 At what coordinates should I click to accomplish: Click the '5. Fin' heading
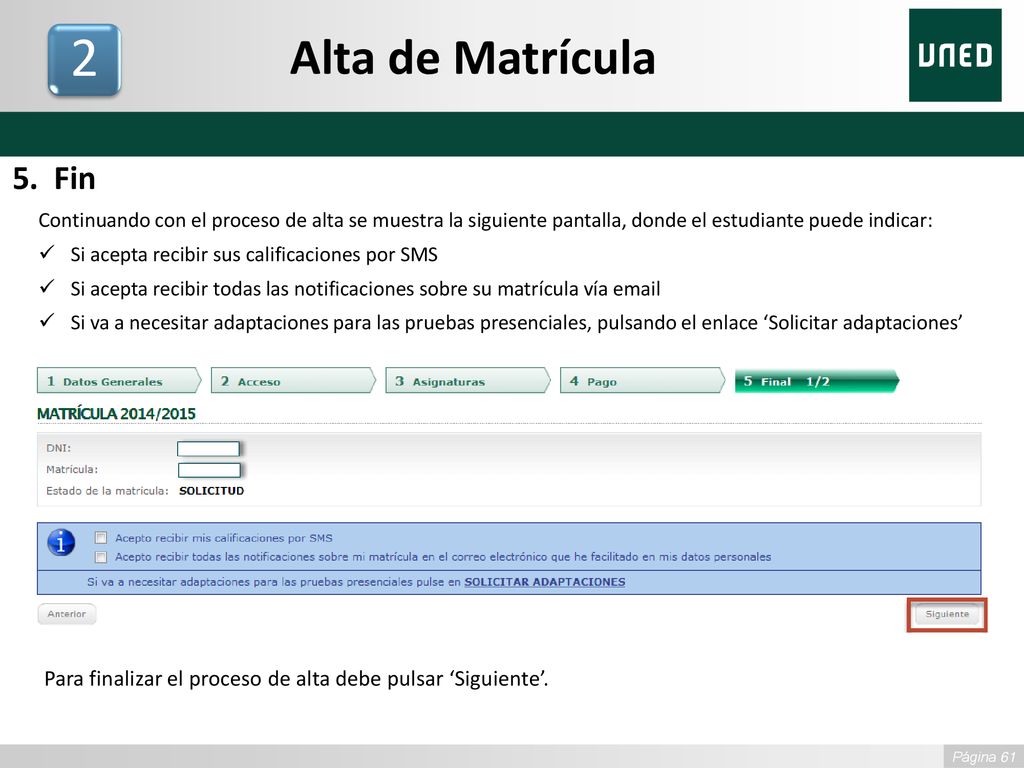coord(54,178)
